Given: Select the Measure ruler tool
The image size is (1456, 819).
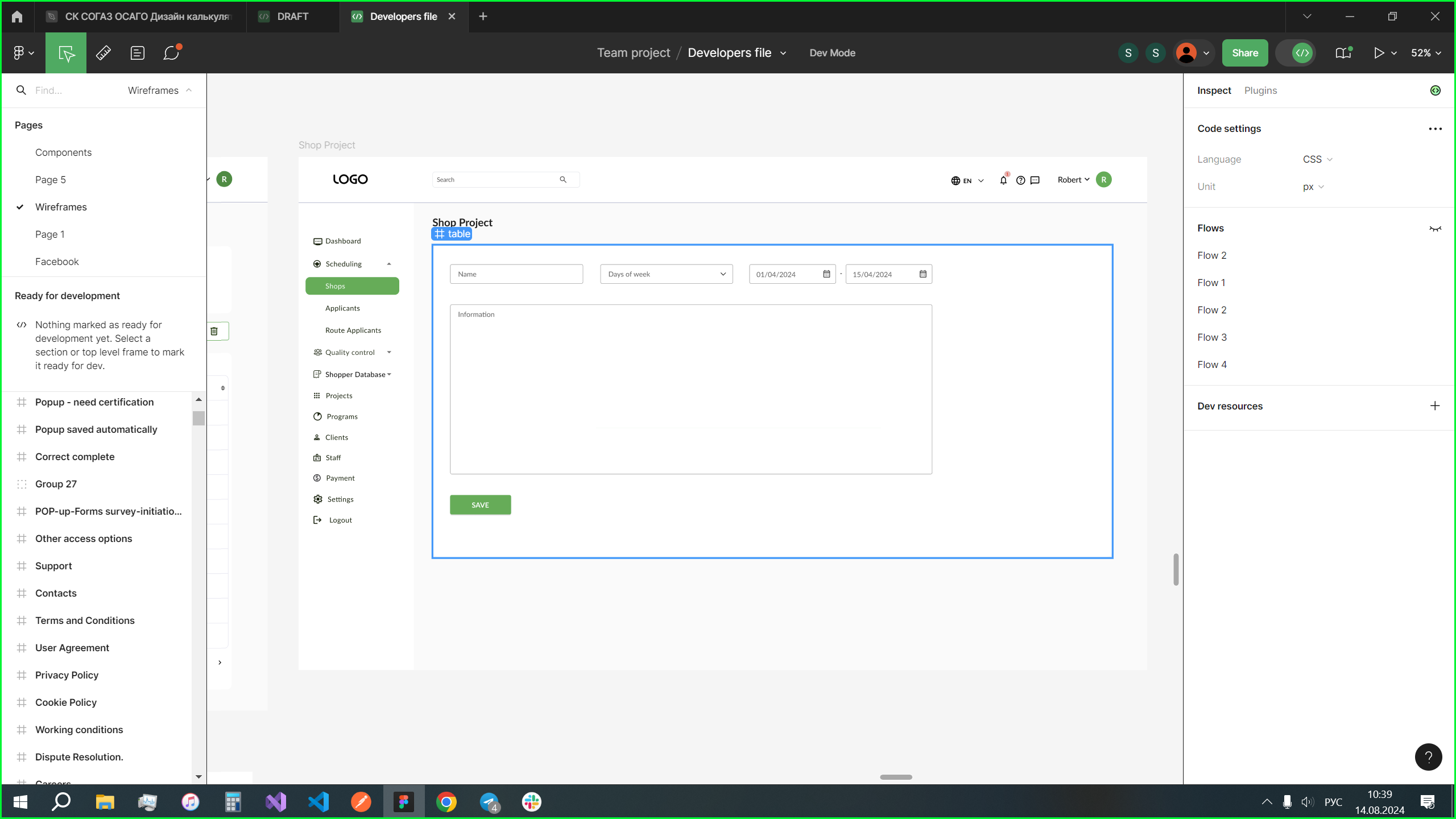Looking at the screenshot, I should pyautogui.click(x=103, y=53).
